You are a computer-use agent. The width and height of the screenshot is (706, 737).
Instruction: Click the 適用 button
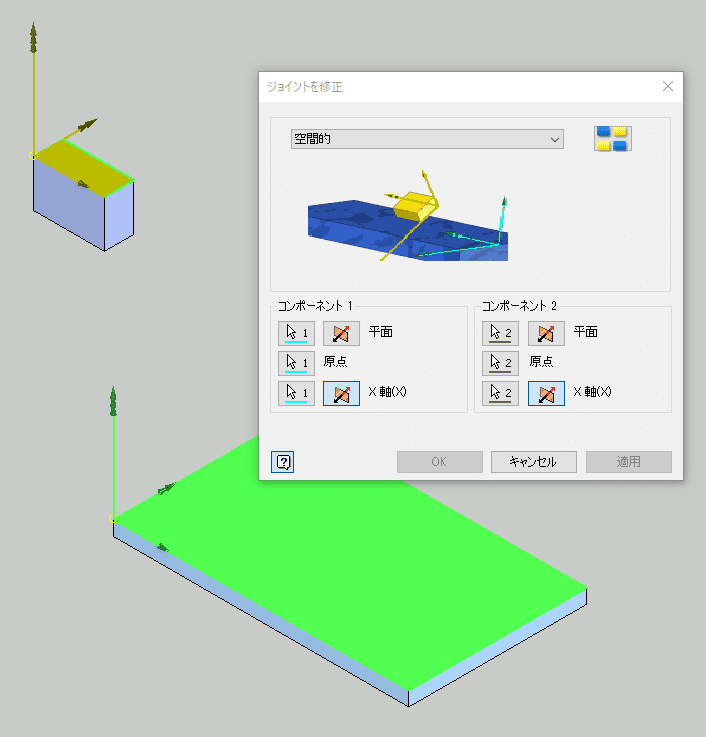click(x=628, y=462)
